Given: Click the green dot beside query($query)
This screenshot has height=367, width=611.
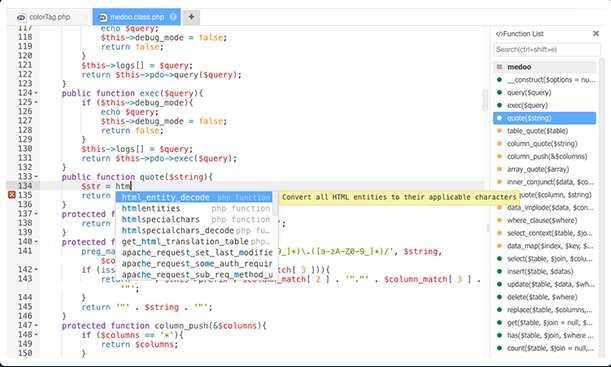Looking at the screenshot, I should coord(499,93).
